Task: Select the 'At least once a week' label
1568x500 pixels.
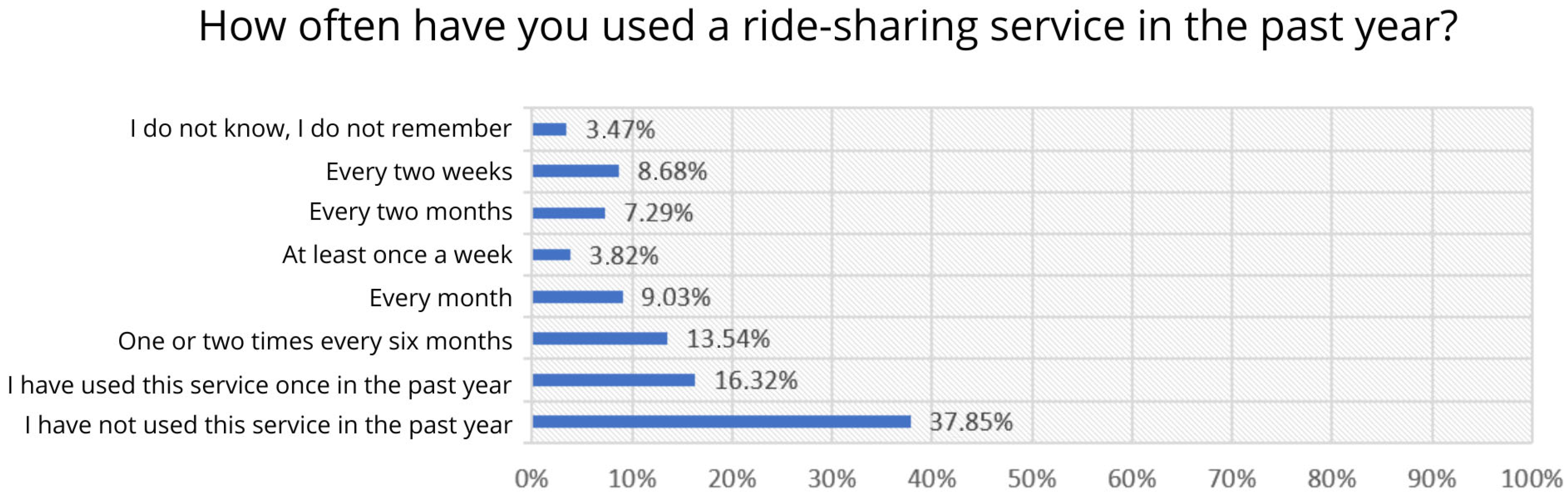Action: click(397, 254)
